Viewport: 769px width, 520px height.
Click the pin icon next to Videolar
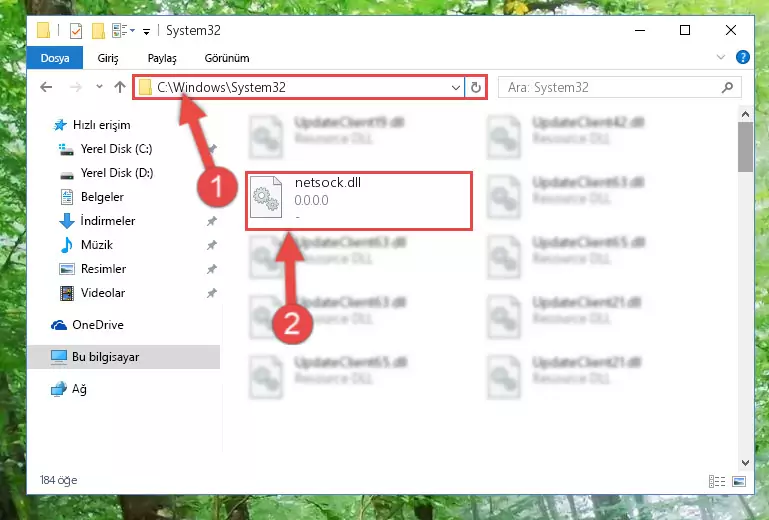tap(211, 293)
